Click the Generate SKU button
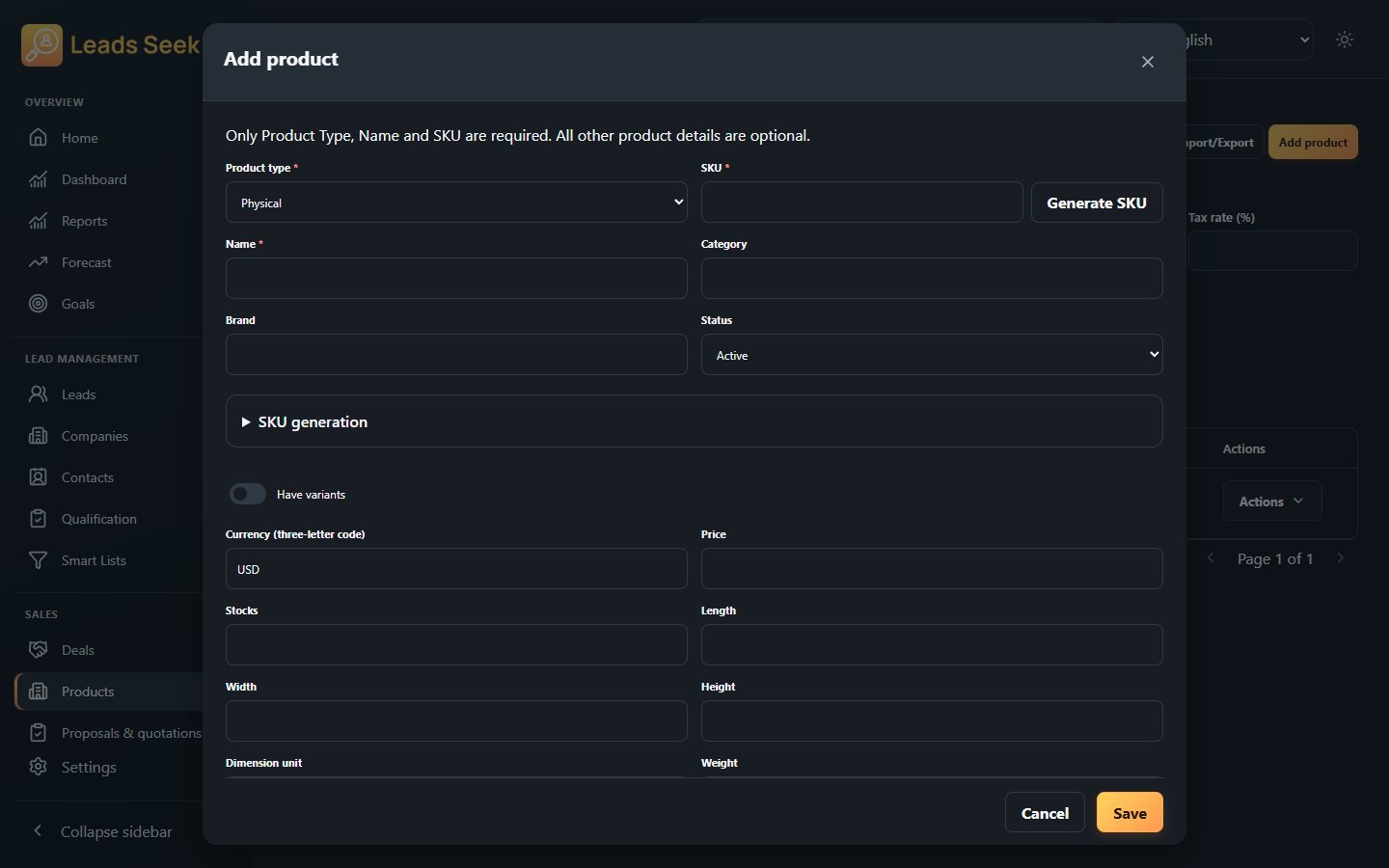The height and width of the screenshot is (868, 1389). tap(1097, 203)
